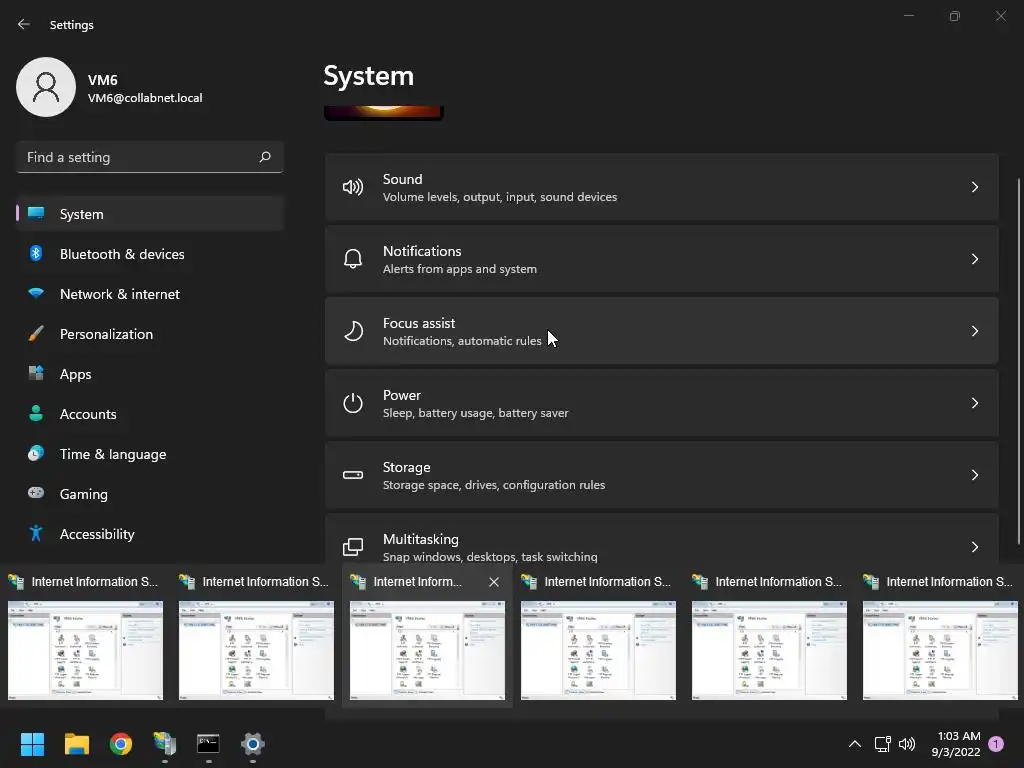Click the Apps icon in sidebar
The image size is (1024, 768).
pyautogui.click(x=36, y=374)
